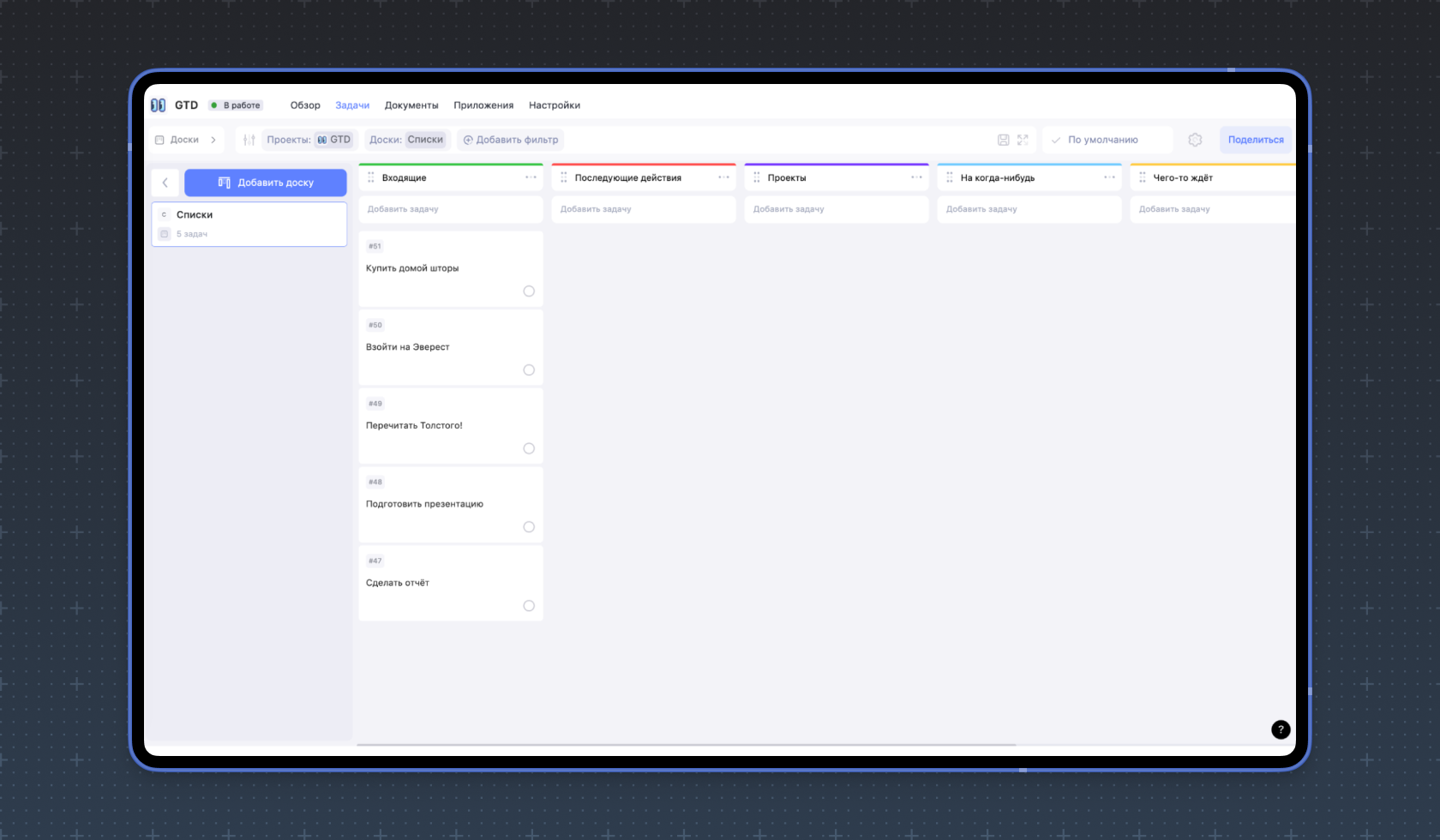Screen dimensions: 1440x840
Task: Go to the Настройки tab
Action: pos(555,105)
